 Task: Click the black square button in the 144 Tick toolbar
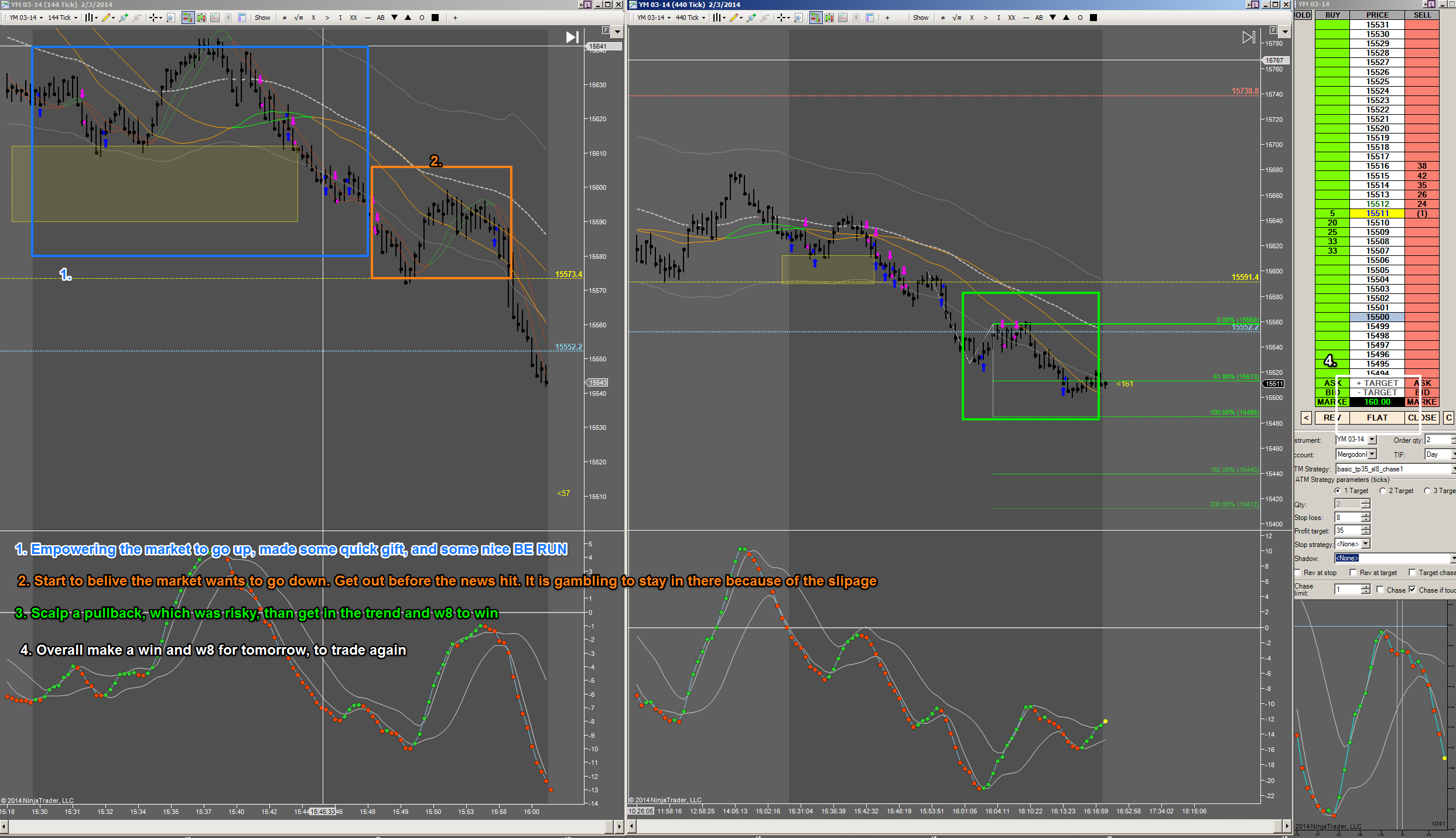pyautogui.click(x=435, y=18)
